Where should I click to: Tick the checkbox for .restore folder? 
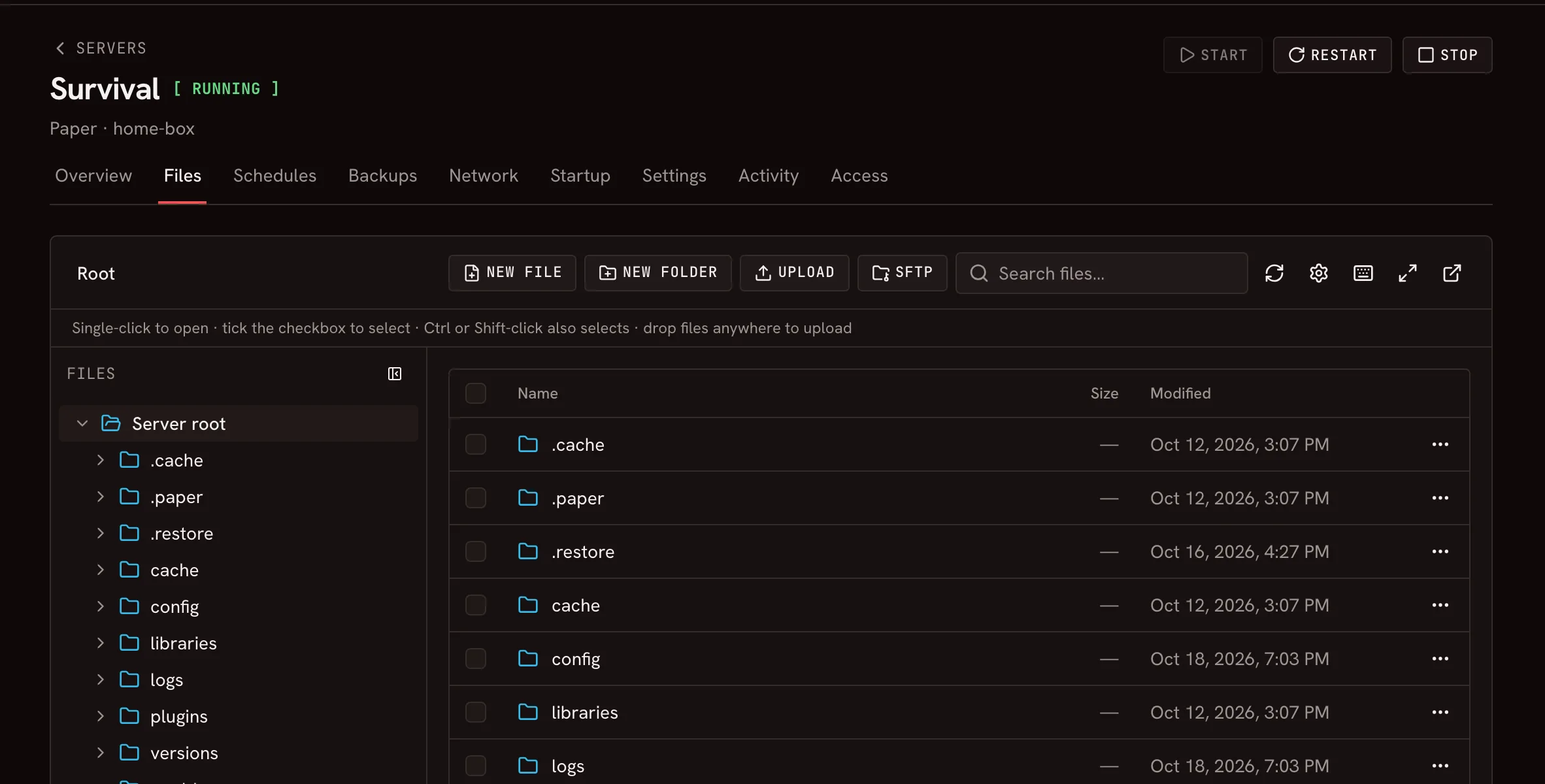pos(476,551)
